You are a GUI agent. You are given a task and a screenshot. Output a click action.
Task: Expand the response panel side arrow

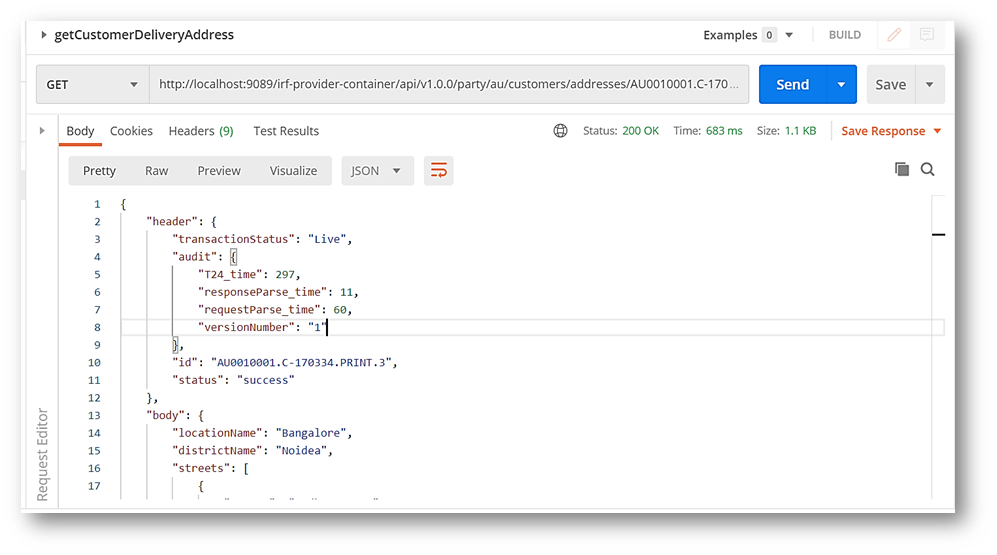pyautogui.click(x=42, y=131)
